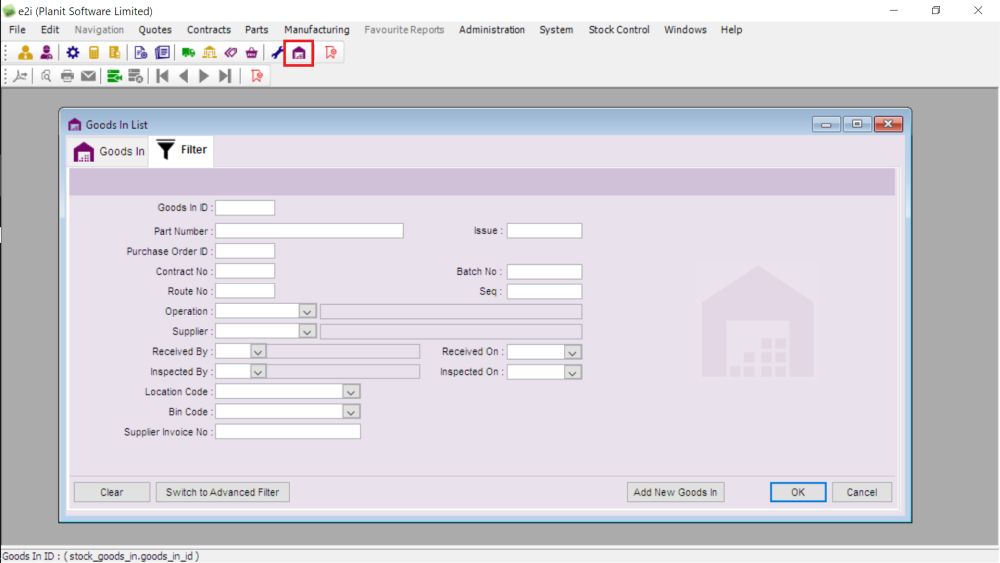Click the printer icon in second toolbar
The image size is (1000, 563).
click(67, 76)
